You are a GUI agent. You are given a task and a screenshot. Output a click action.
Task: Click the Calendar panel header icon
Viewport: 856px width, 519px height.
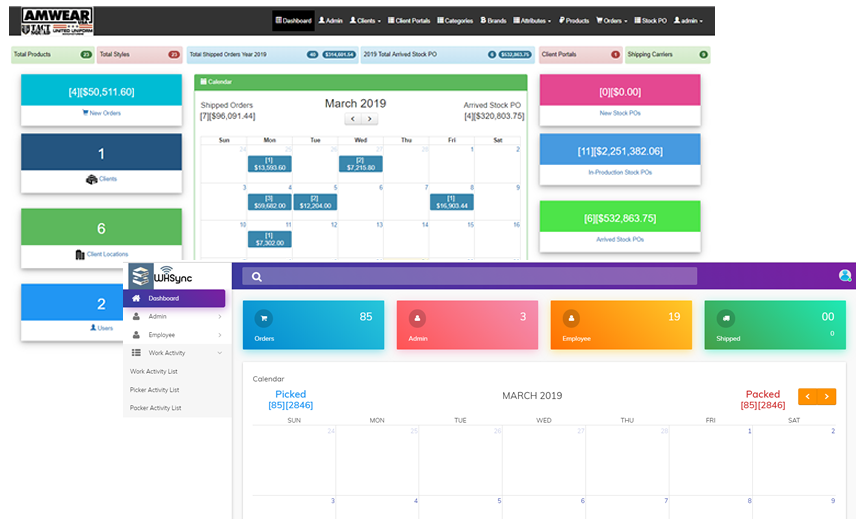pos(204,81)
